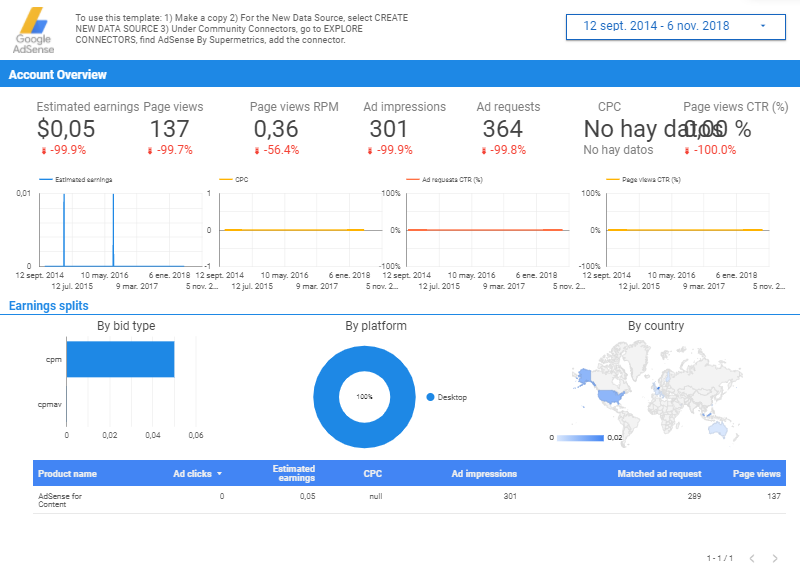Sort by Matched ad request column header
Image resolution: width=800 pixels, height=565 pixels.
(x=659, y=474)
